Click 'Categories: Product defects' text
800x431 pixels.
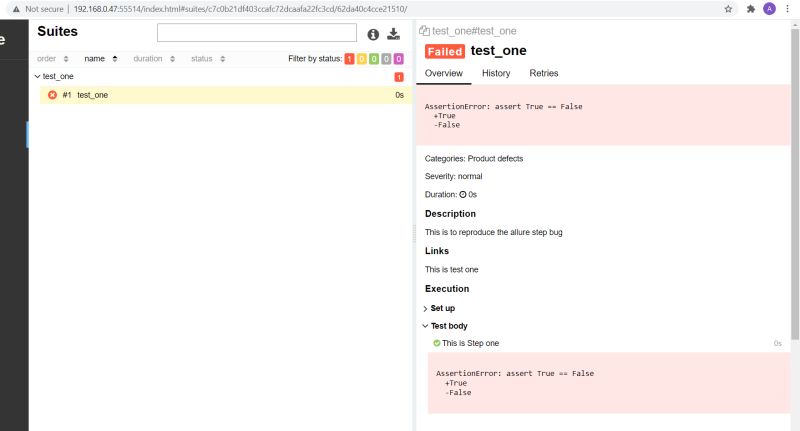click(474, 159)
